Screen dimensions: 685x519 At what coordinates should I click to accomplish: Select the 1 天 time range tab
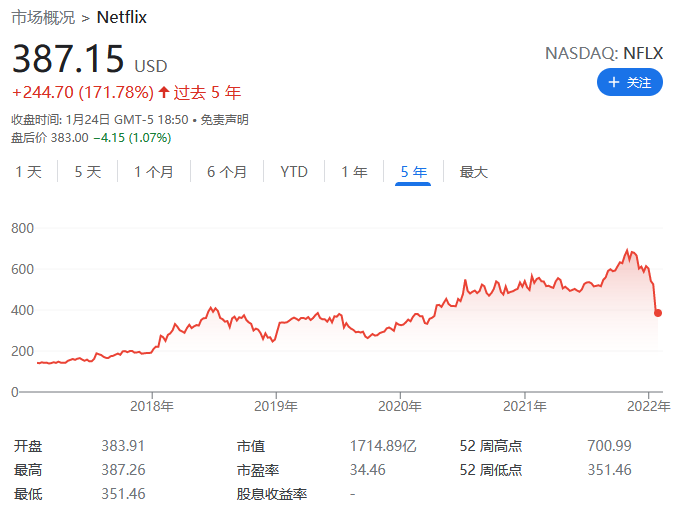28,172
